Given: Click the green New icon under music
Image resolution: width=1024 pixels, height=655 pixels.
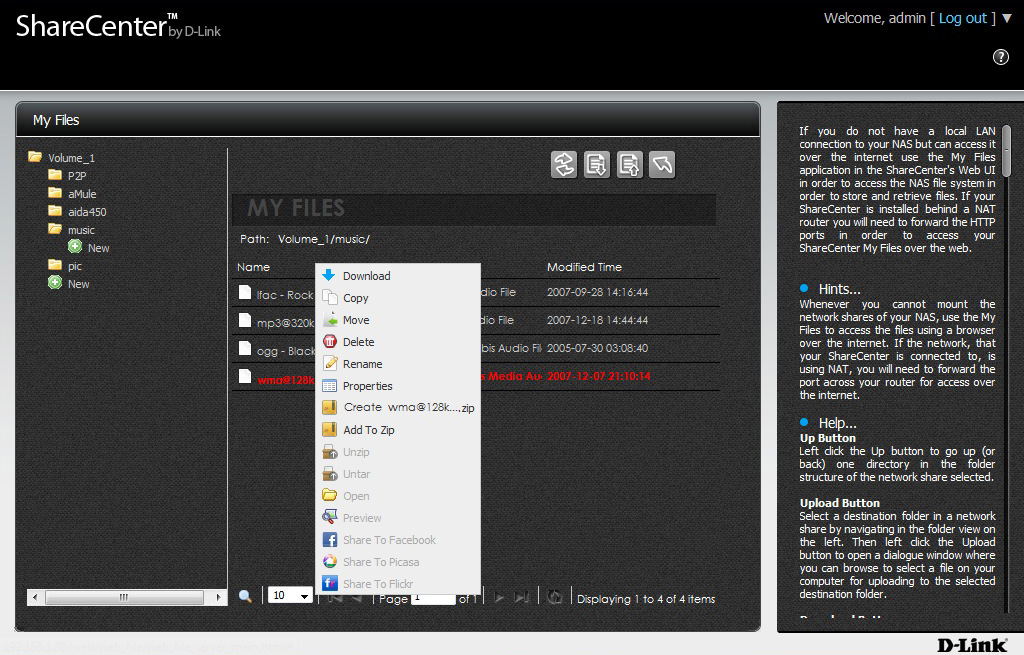Looking at the screenshot, I should pyautogui.click(x=75, y=247).
